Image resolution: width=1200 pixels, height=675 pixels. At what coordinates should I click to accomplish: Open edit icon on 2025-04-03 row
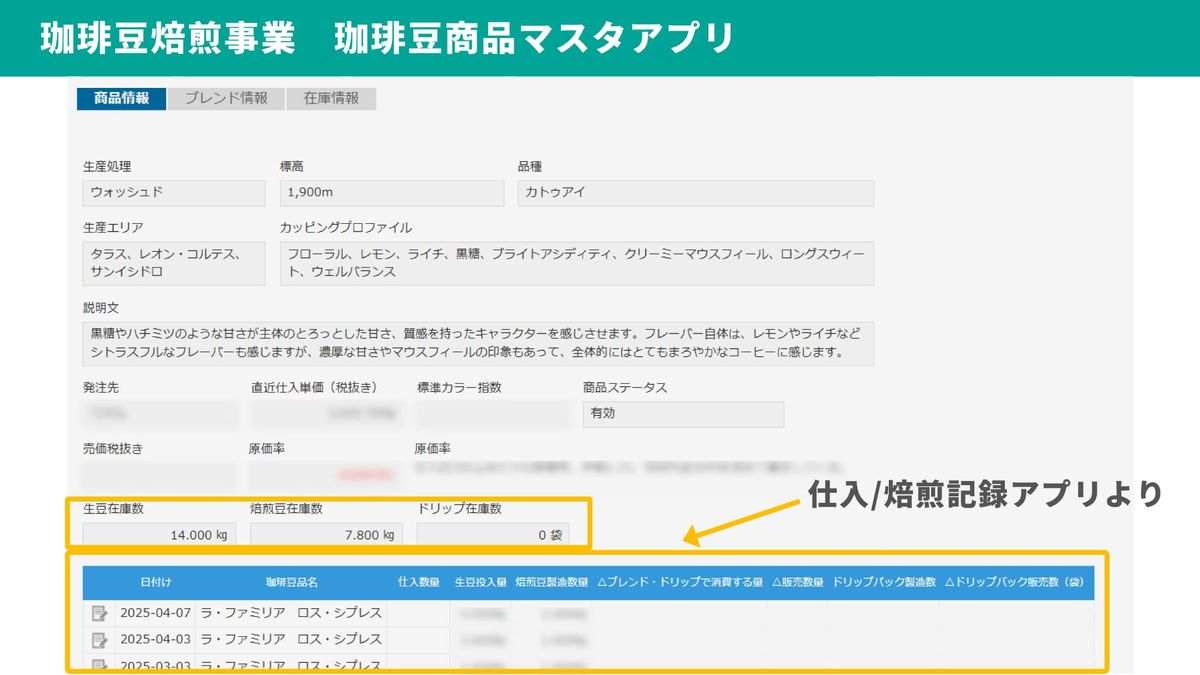tap(99, 640)
